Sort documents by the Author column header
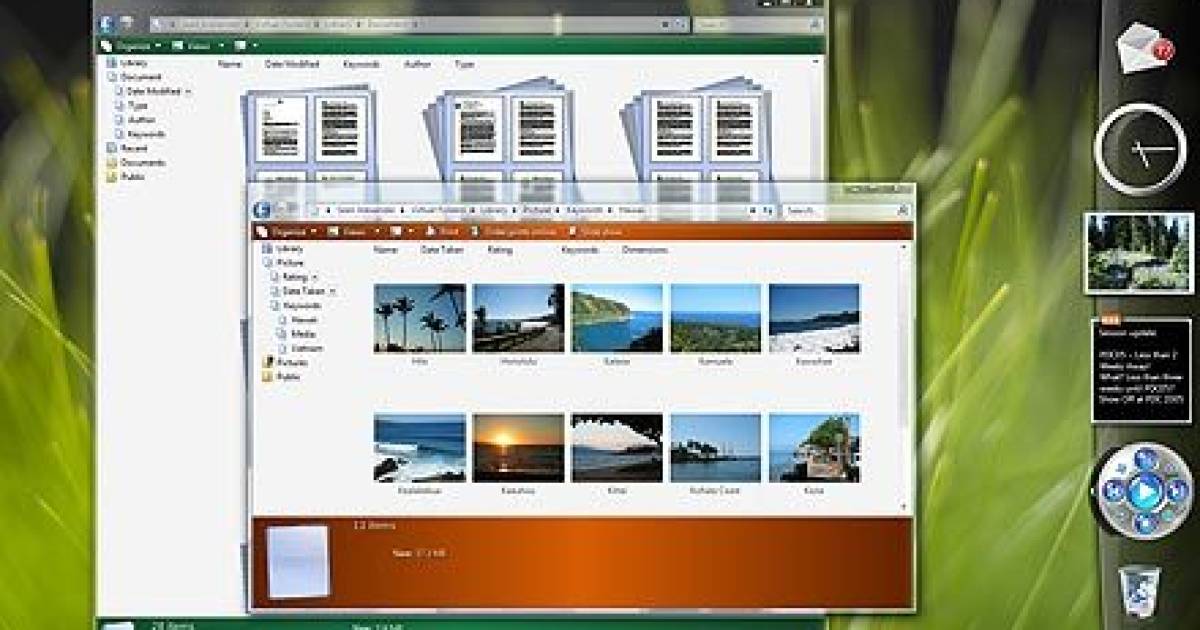This screenshot has width=1200, height=630. point(417,64)
